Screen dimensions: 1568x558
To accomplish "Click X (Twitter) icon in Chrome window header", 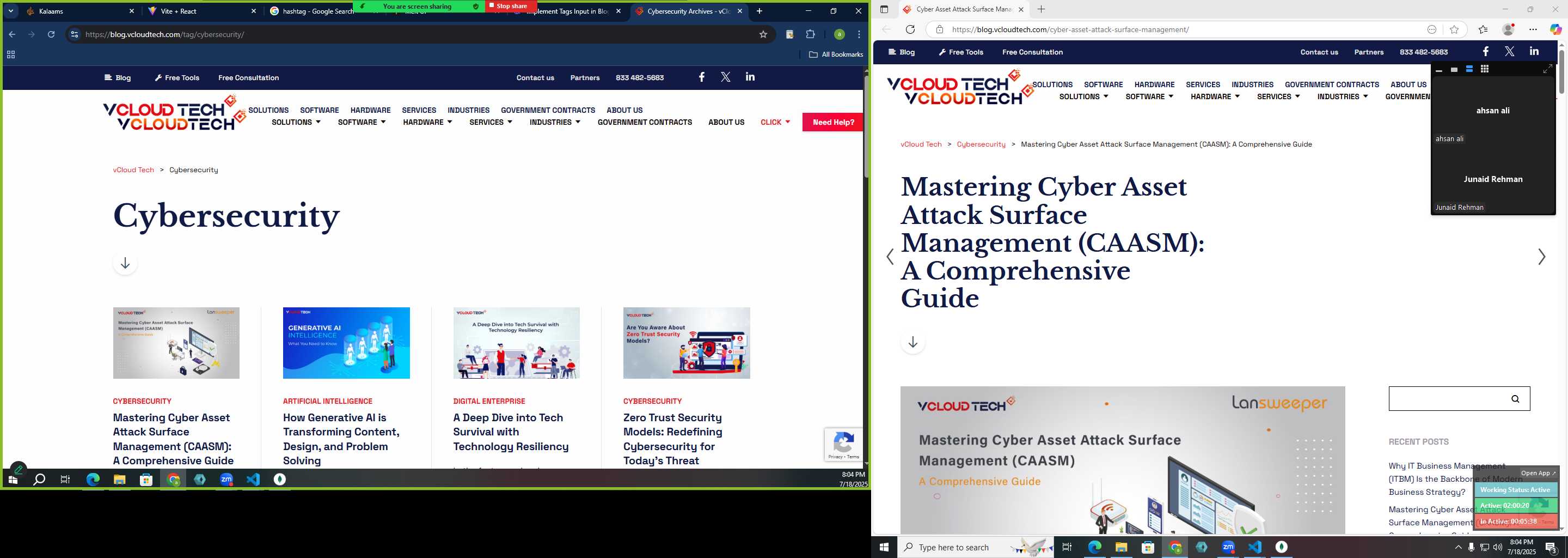I will point(726,77).
